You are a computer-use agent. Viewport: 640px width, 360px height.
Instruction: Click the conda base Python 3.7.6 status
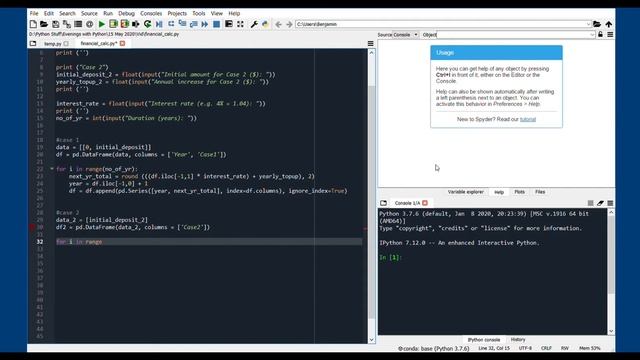[433, 349]
